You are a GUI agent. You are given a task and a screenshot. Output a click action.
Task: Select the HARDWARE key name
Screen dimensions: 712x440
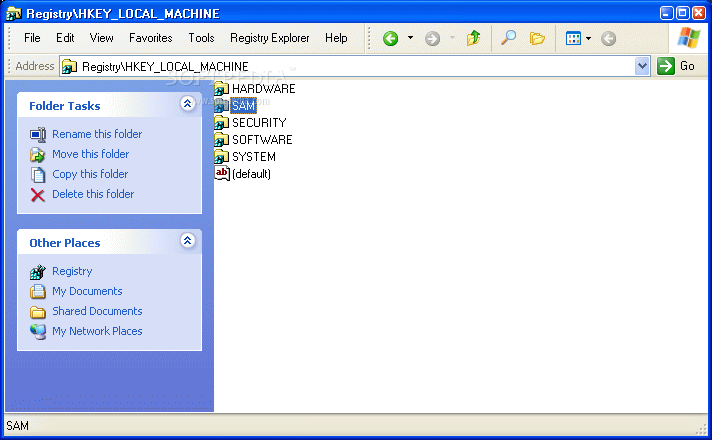coord(263,89)
